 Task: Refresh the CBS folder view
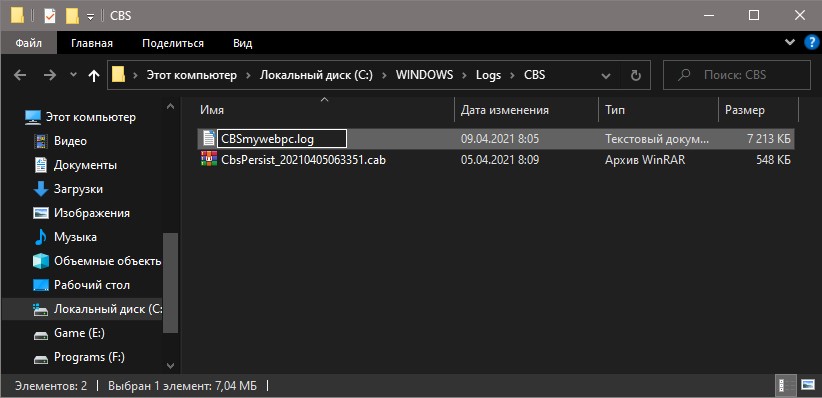635,76
